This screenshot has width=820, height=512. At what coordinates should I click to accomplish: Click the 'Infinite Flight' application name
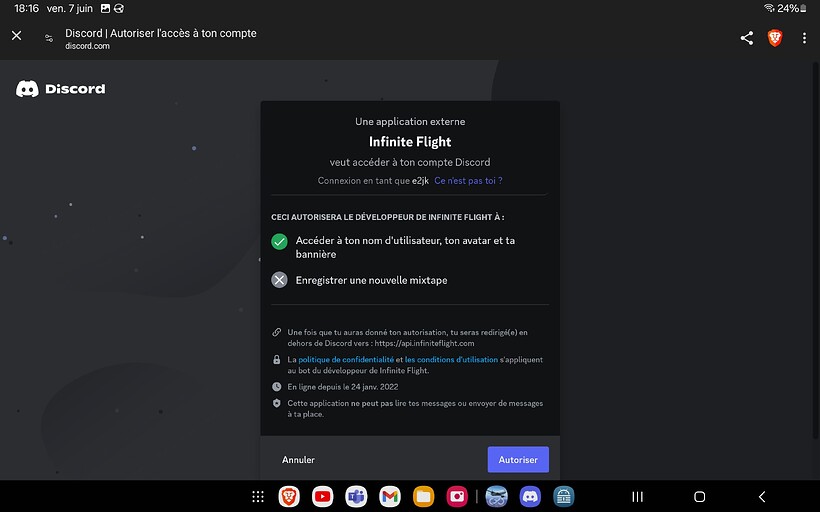tap(410, 142)
